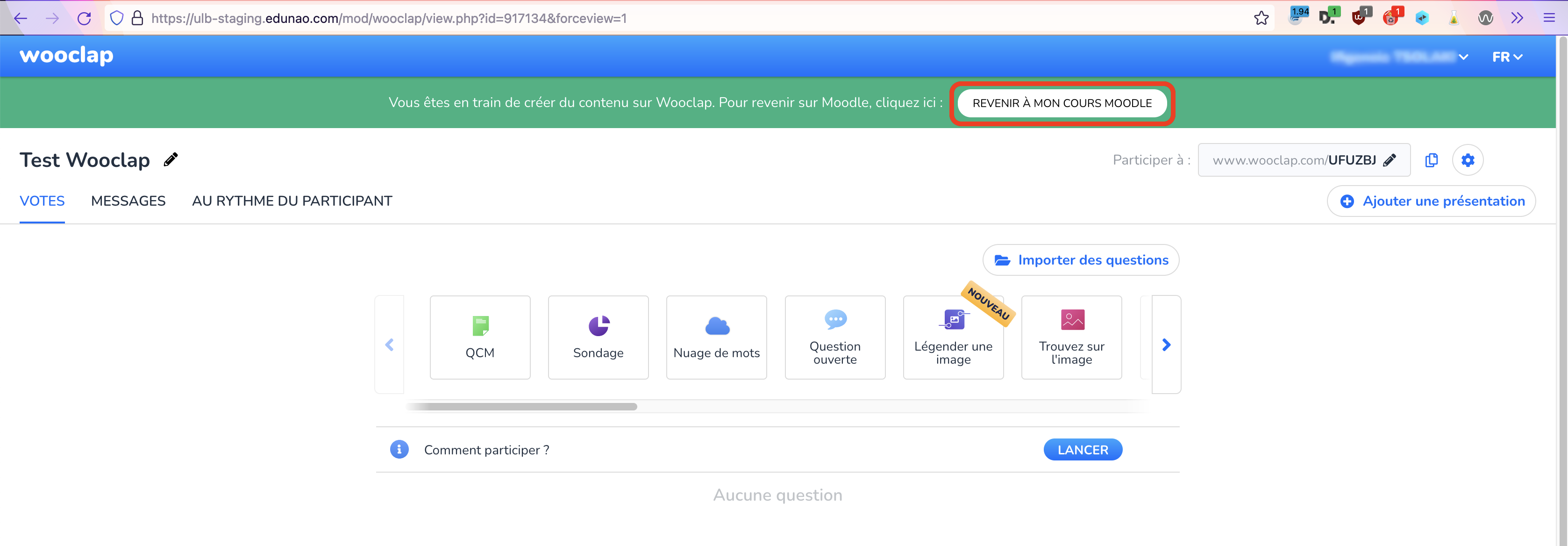Switch to the MESSAGES tab
The height and width of the screenshot is (546, 1568).
(x=128, y=201)
